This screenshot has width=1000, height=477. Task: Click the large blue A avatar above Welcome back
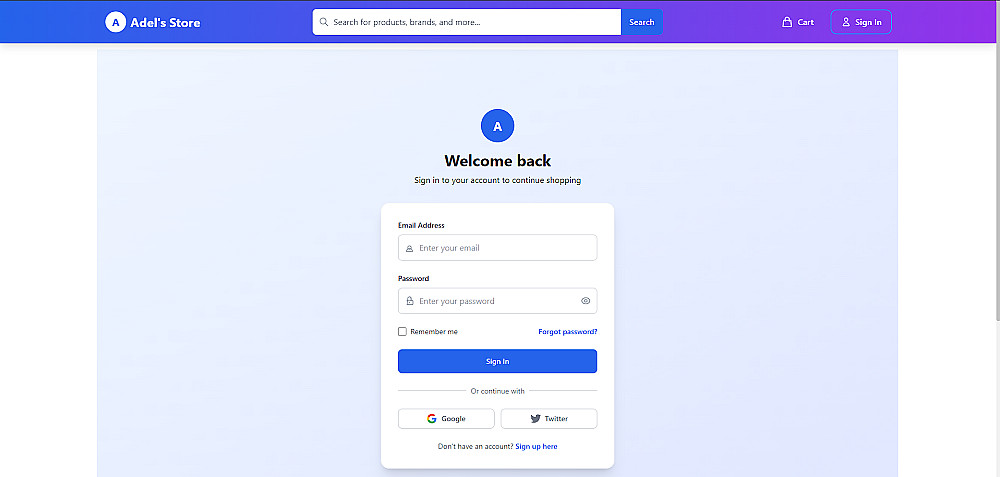tap(497, 126)
